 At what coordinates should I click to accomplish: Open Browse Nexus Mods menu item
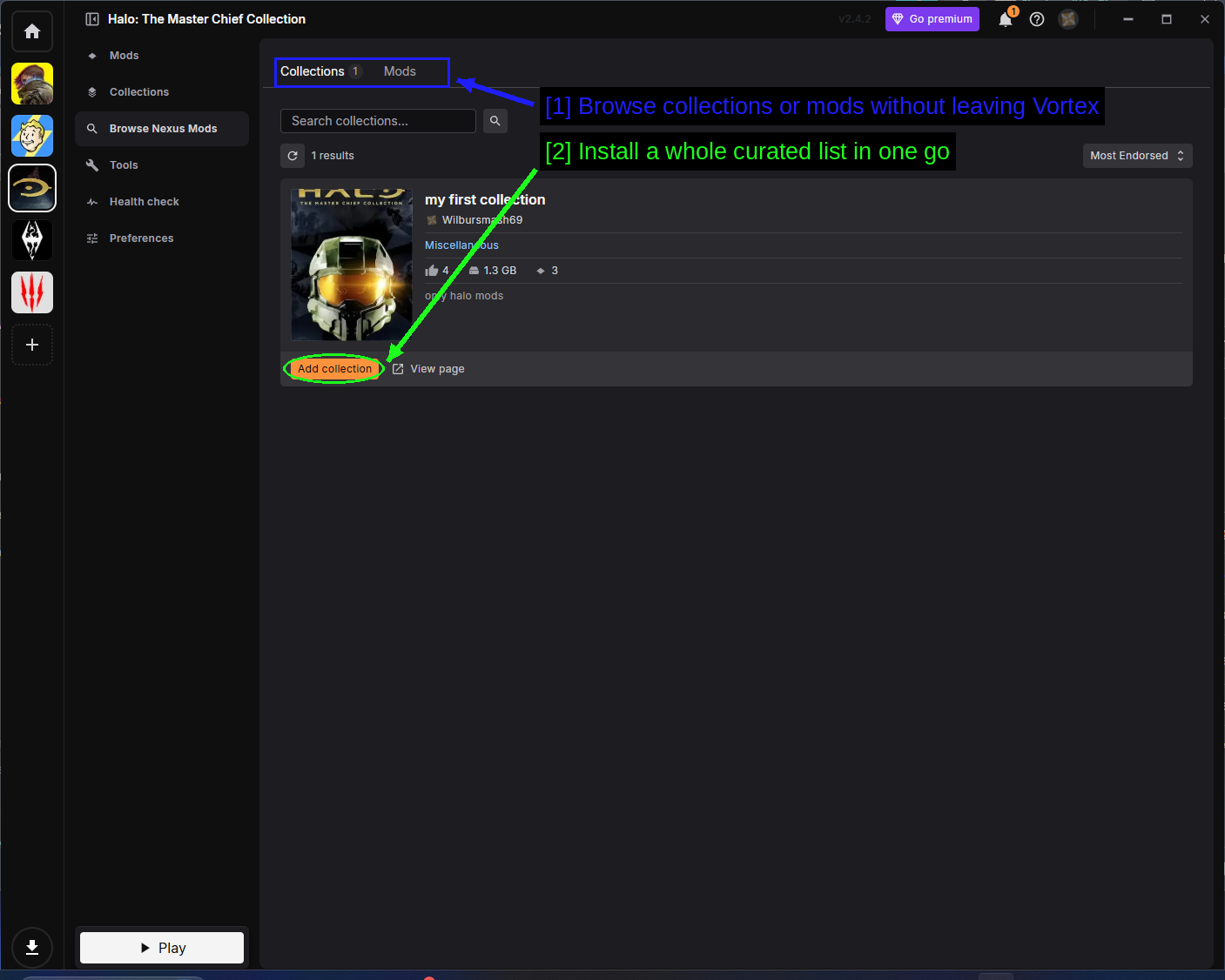point(162,129)
